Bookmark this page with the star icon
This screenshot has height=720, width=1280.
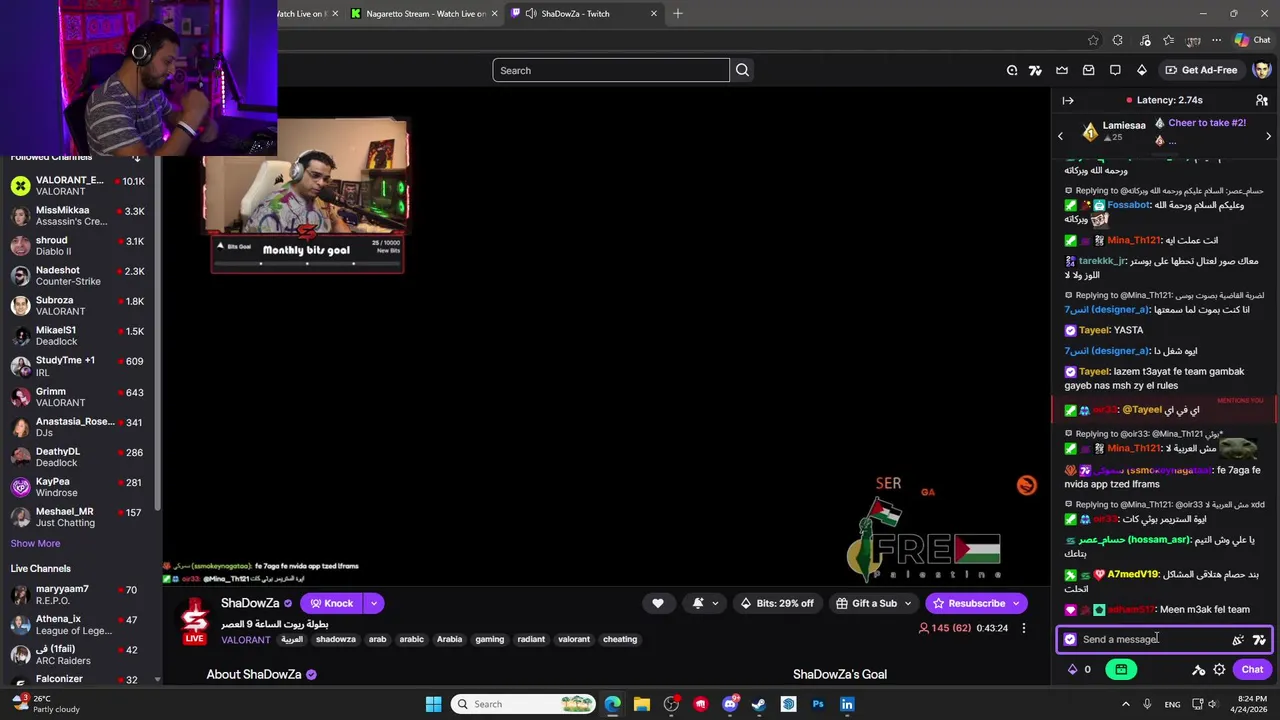1093,40
